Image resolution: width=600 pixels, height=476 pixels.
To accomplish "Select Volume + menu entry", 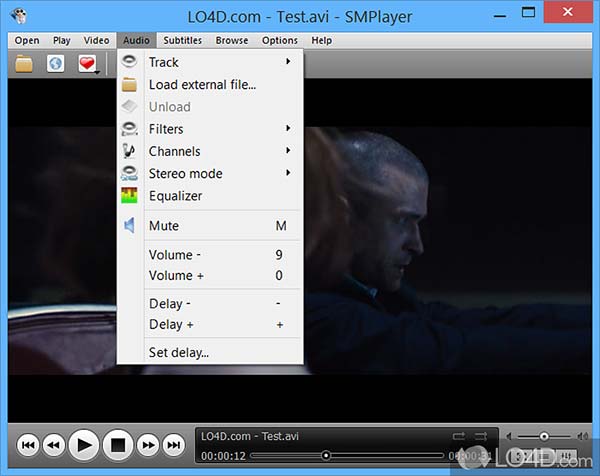I will 210,275.
